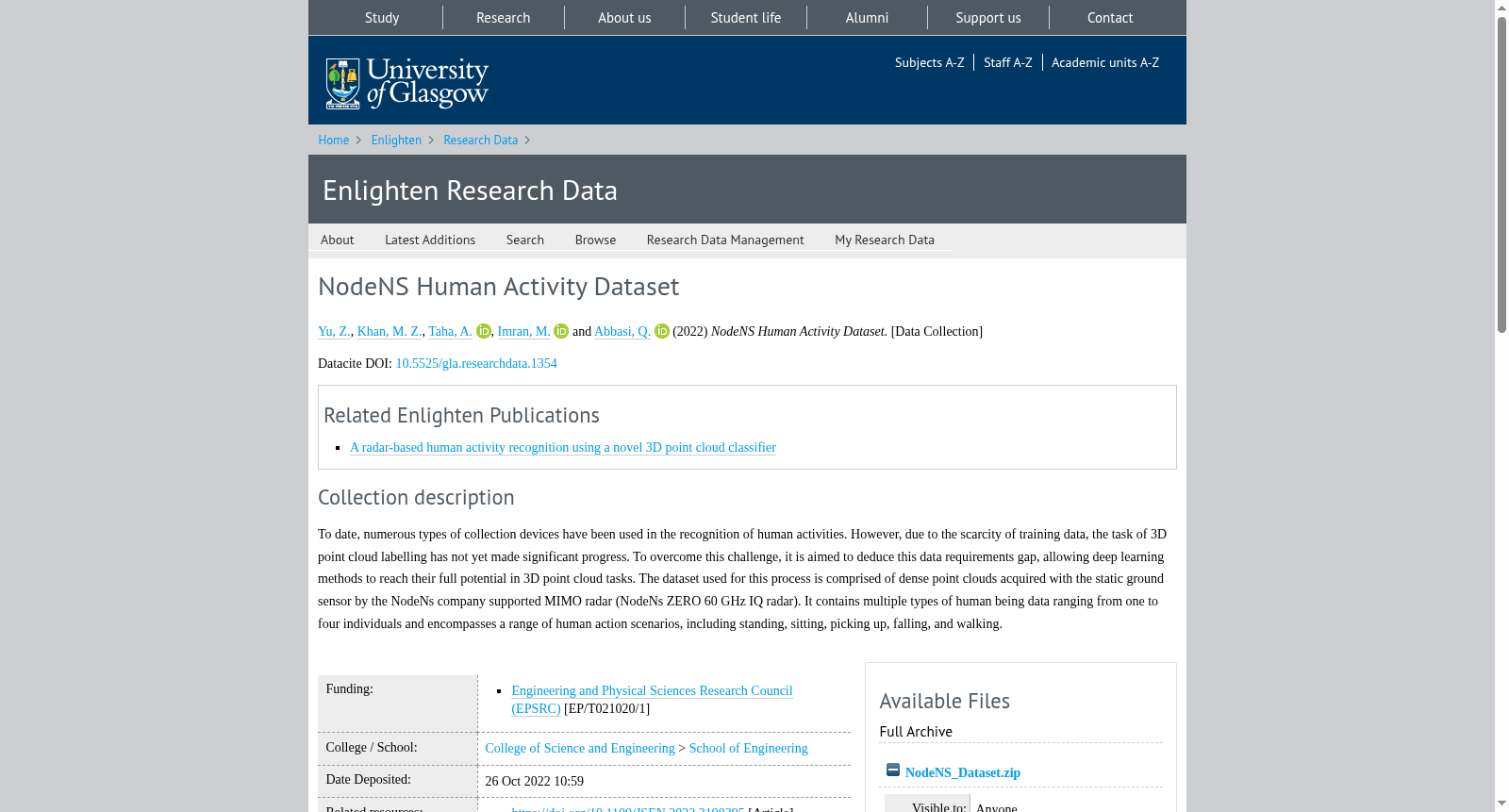
Task: Open author link Abbasi, Q.
Action: (622, 331)
